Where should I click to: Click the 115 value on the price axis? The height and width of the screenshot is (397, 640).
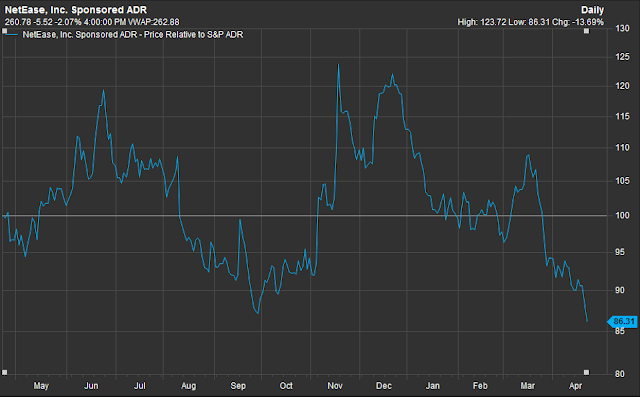(x=622, y=117)
